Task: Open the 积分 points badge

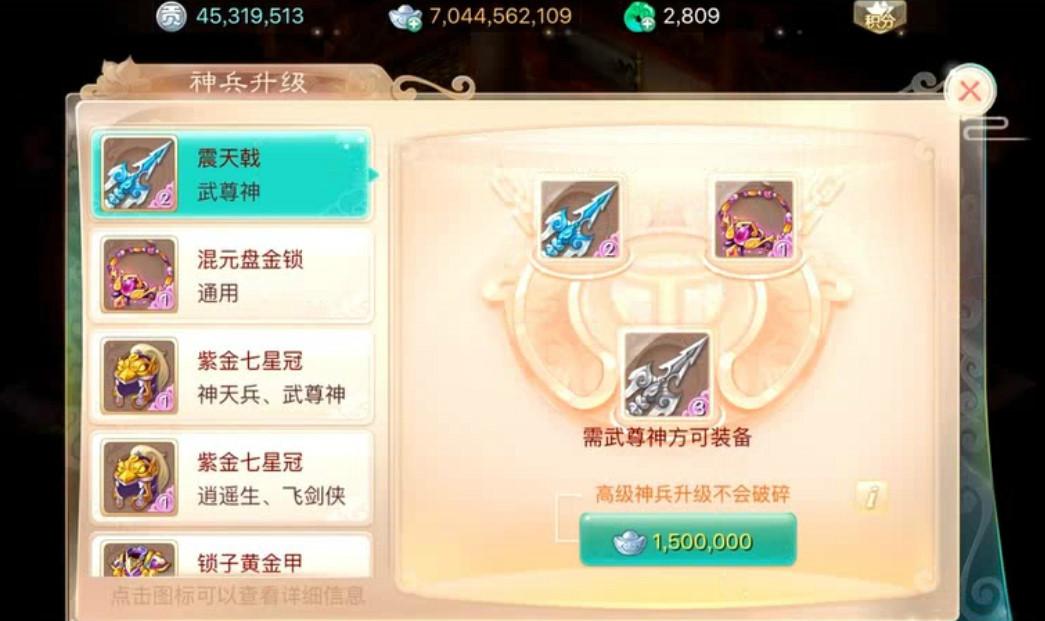Action: (x=880, y=17)
